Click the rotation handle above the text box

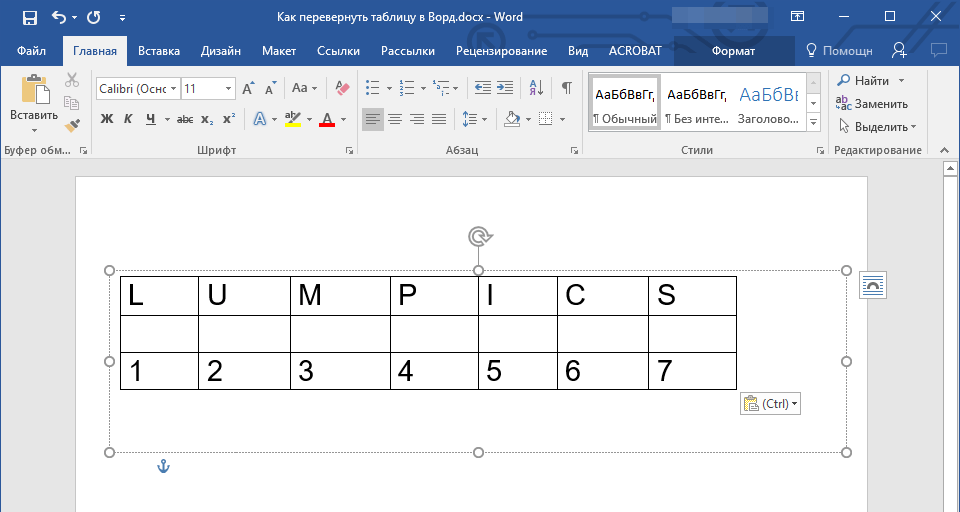coord(479,236)
